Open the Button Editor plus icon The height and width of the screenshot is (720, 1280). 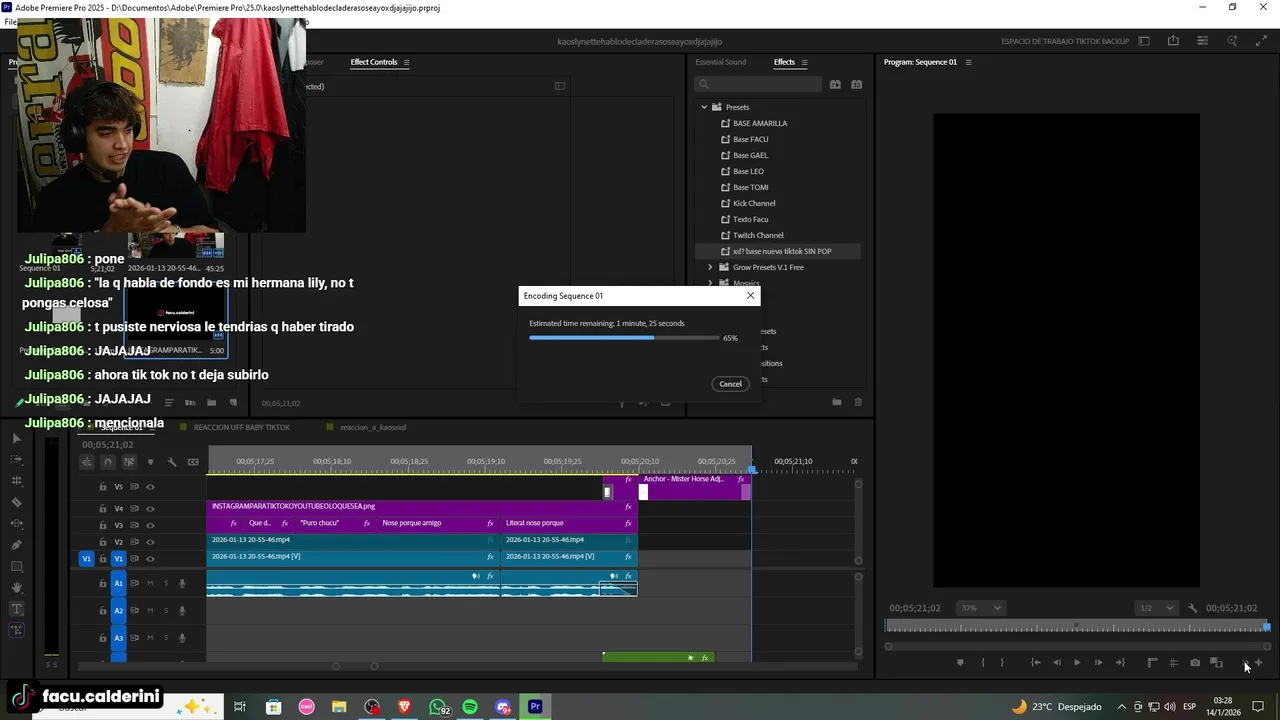click(1258, 662)
